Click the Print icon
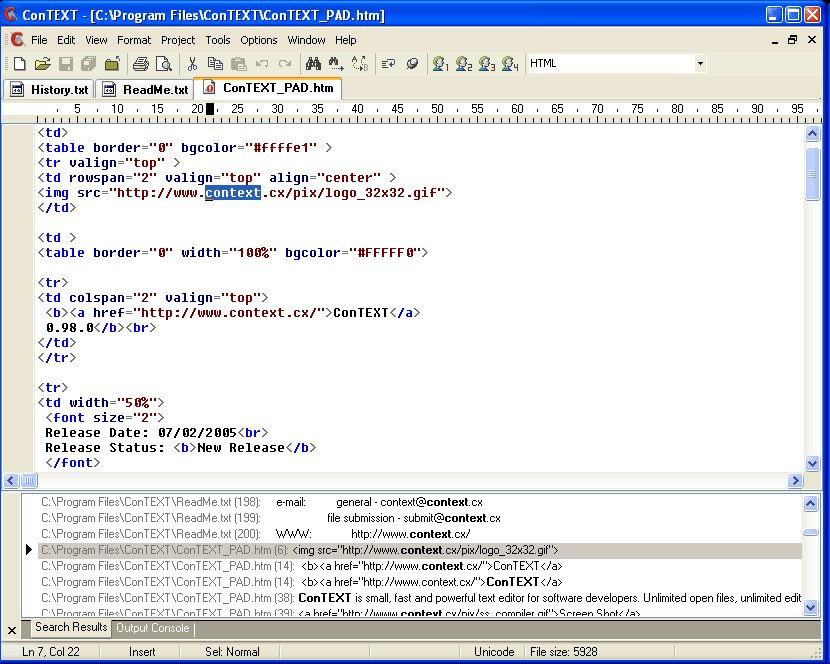Image resolution: width=830 pixels, height=664 pixels. click(140, 64)
